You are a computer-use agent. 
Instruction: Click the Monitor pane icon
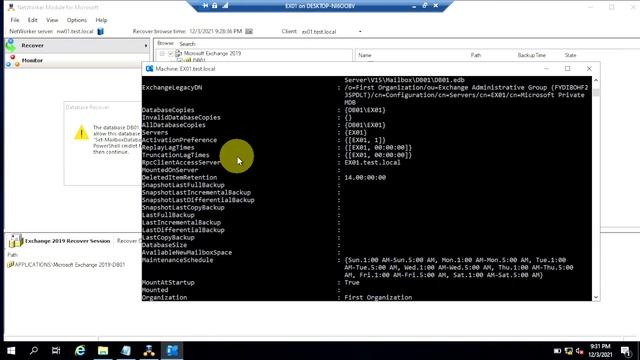click(13, 60)
